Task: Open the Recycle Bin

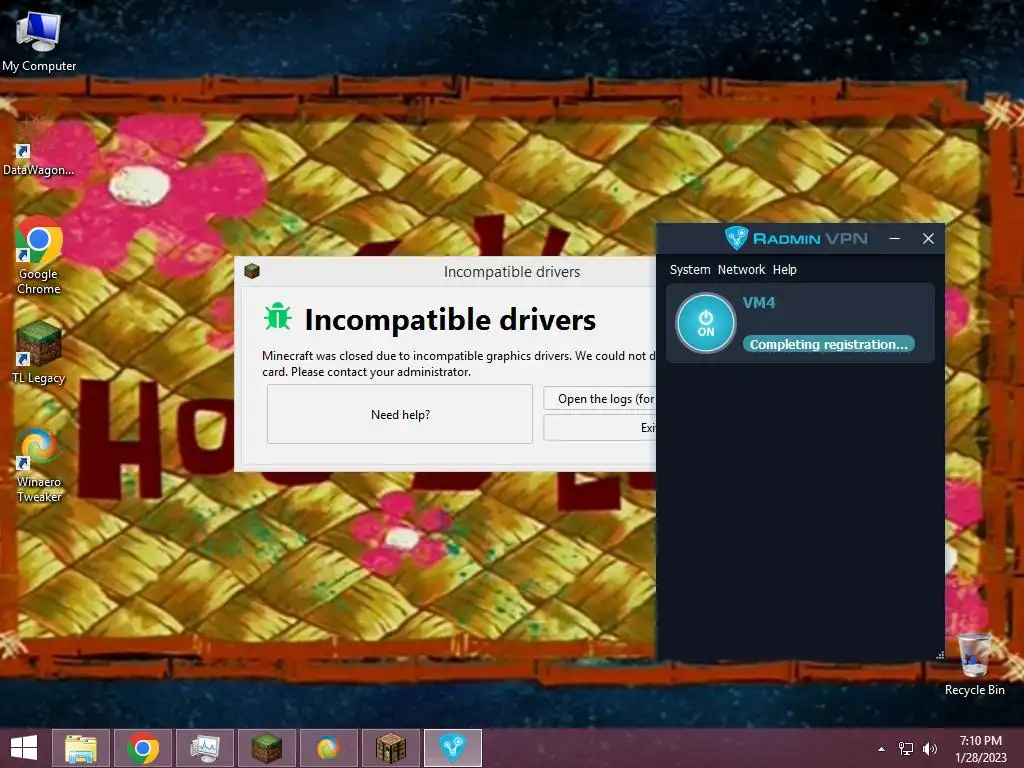Action: tap(974, 664)
